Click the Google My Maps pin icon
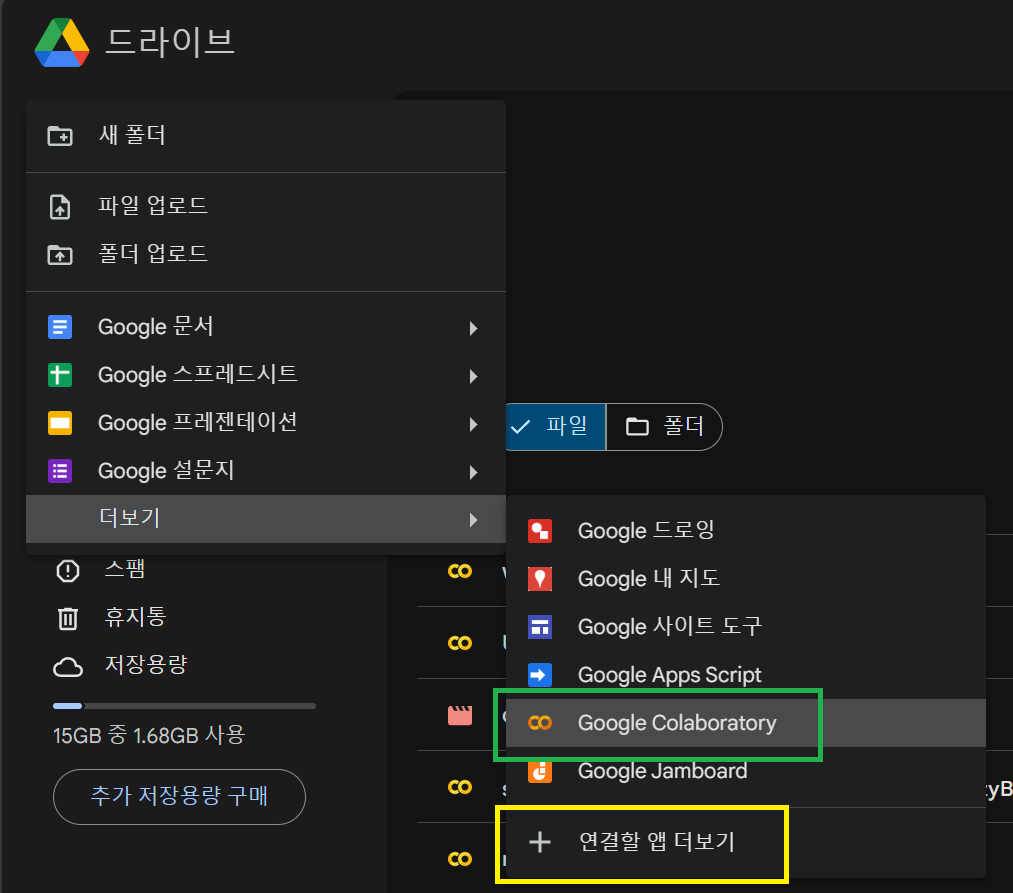 [540, 579]
